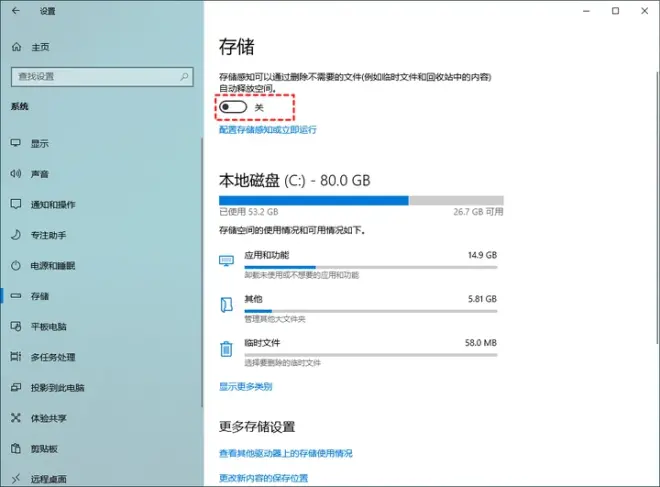660x487 pixels.
Task: Click the 平板电脑 tablet icon
Action: [x=16, y=326]
